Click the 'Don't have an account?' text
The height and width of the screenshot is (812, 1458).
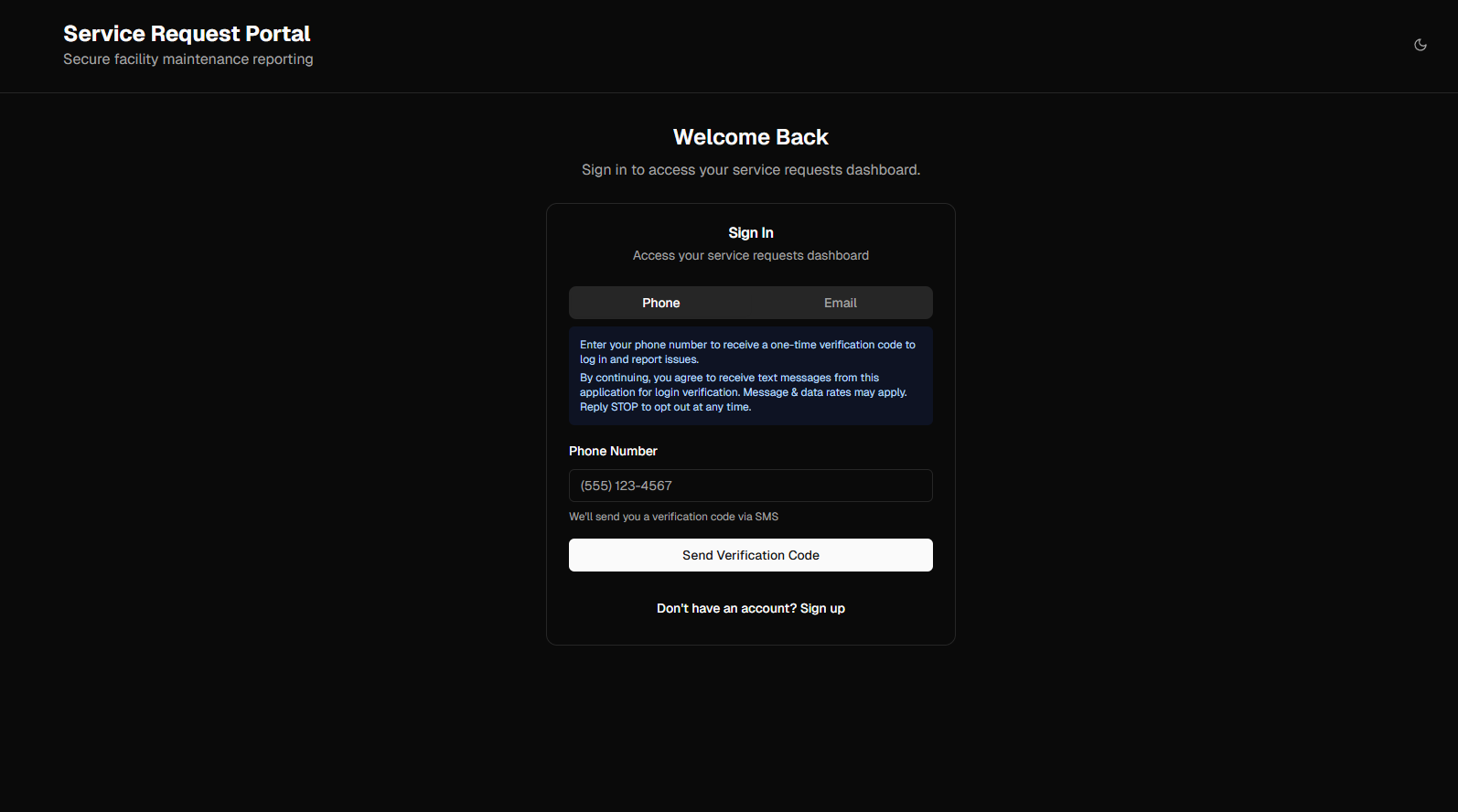pyautogui.click(x=726, y=608)
